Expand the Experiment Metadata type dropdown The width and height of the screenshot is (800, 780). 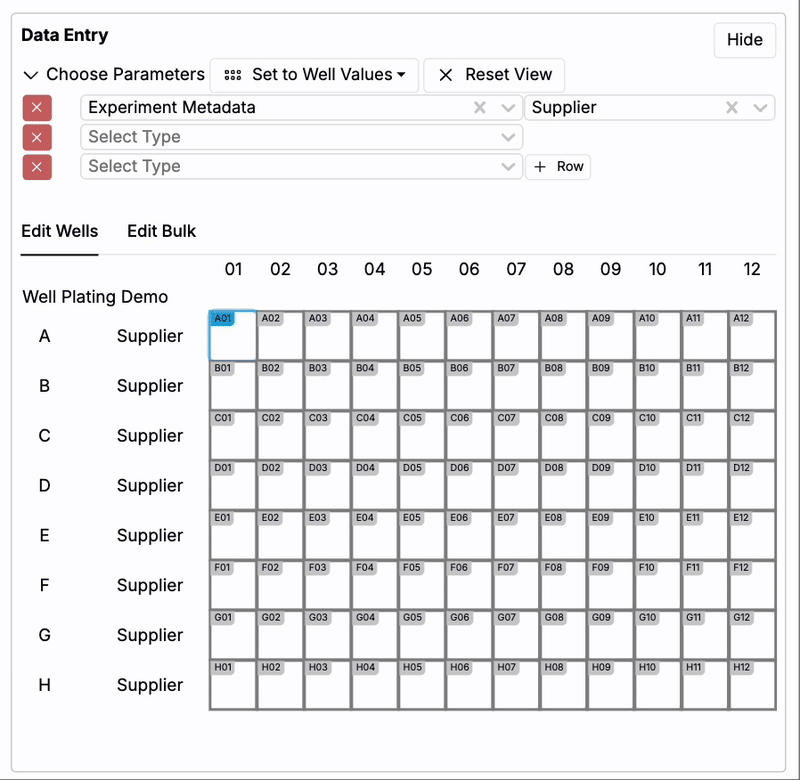click(x=508, y=108)
